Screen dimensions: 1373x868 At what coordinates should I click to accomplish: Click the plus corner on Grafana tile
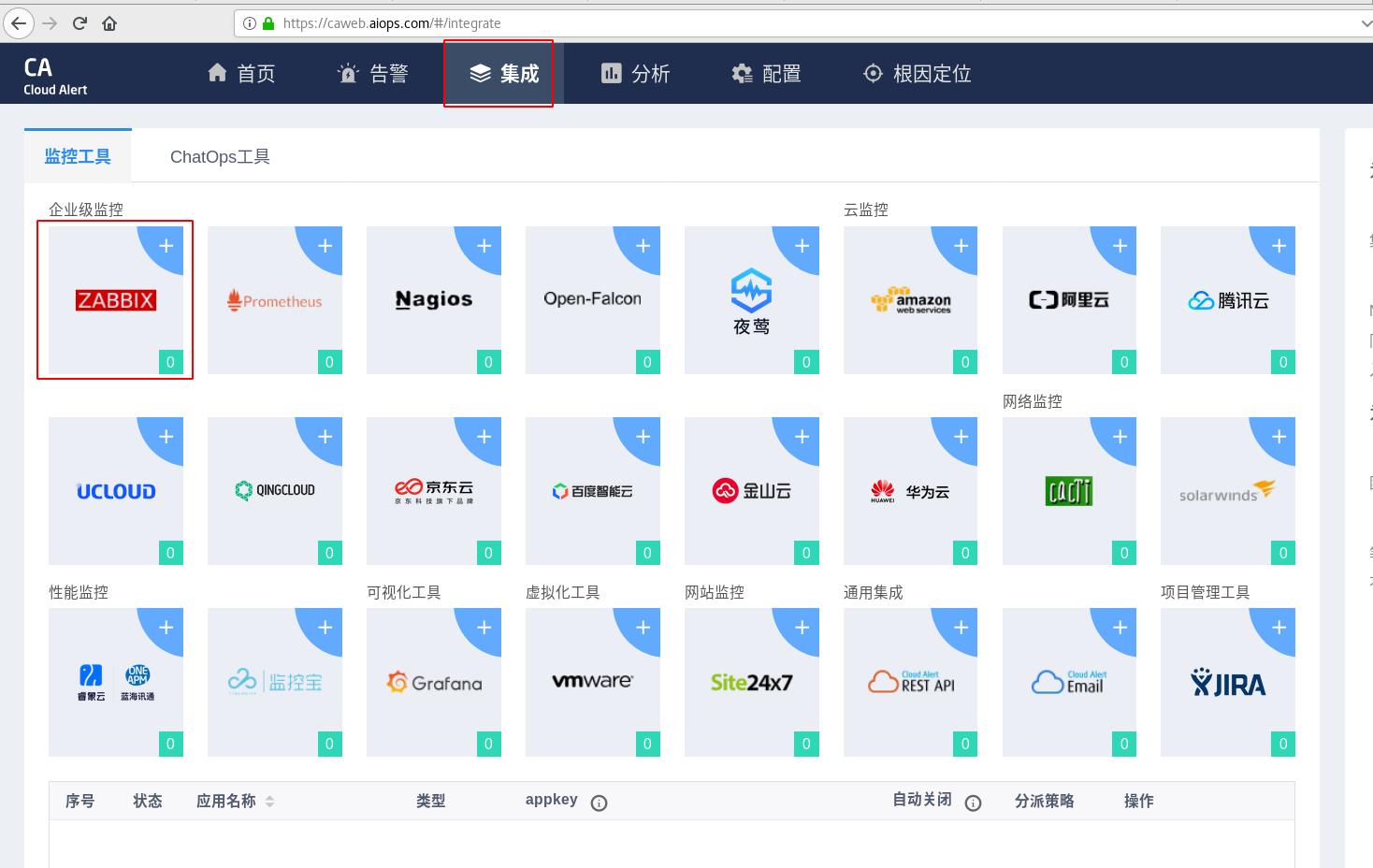click(484, 628)
